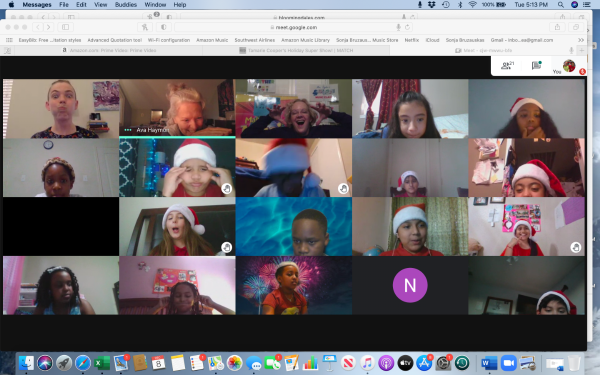Add a new Safari tab with plus
This screenshot has width=600, height=375.
[x=582, y=50]
